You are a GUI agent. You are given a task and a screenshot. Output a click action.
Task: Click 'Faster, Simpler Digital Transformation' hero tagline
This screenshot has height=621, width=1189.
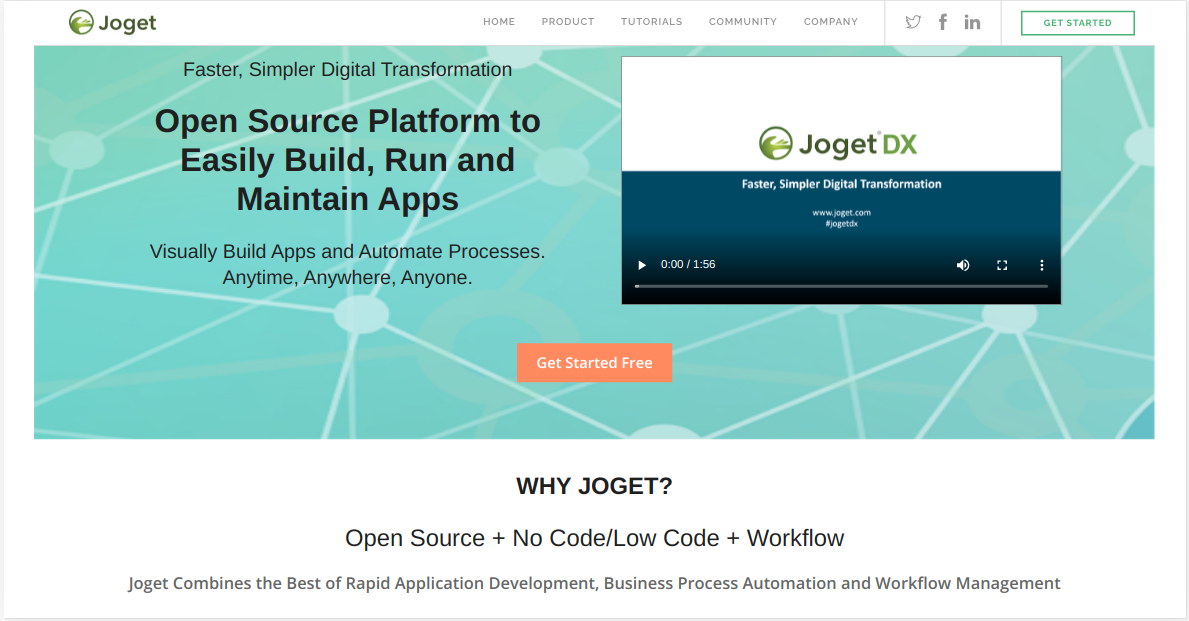click(347, 70)
